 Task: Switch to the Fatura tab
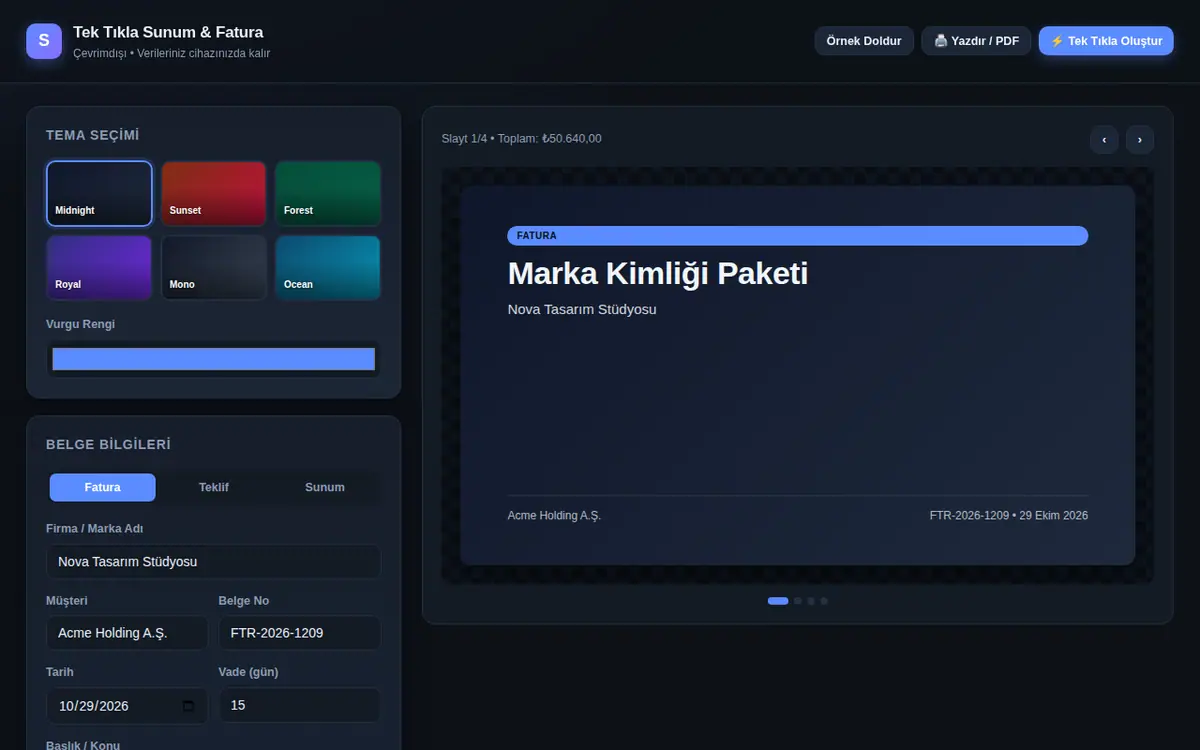(x=103, y=487)
